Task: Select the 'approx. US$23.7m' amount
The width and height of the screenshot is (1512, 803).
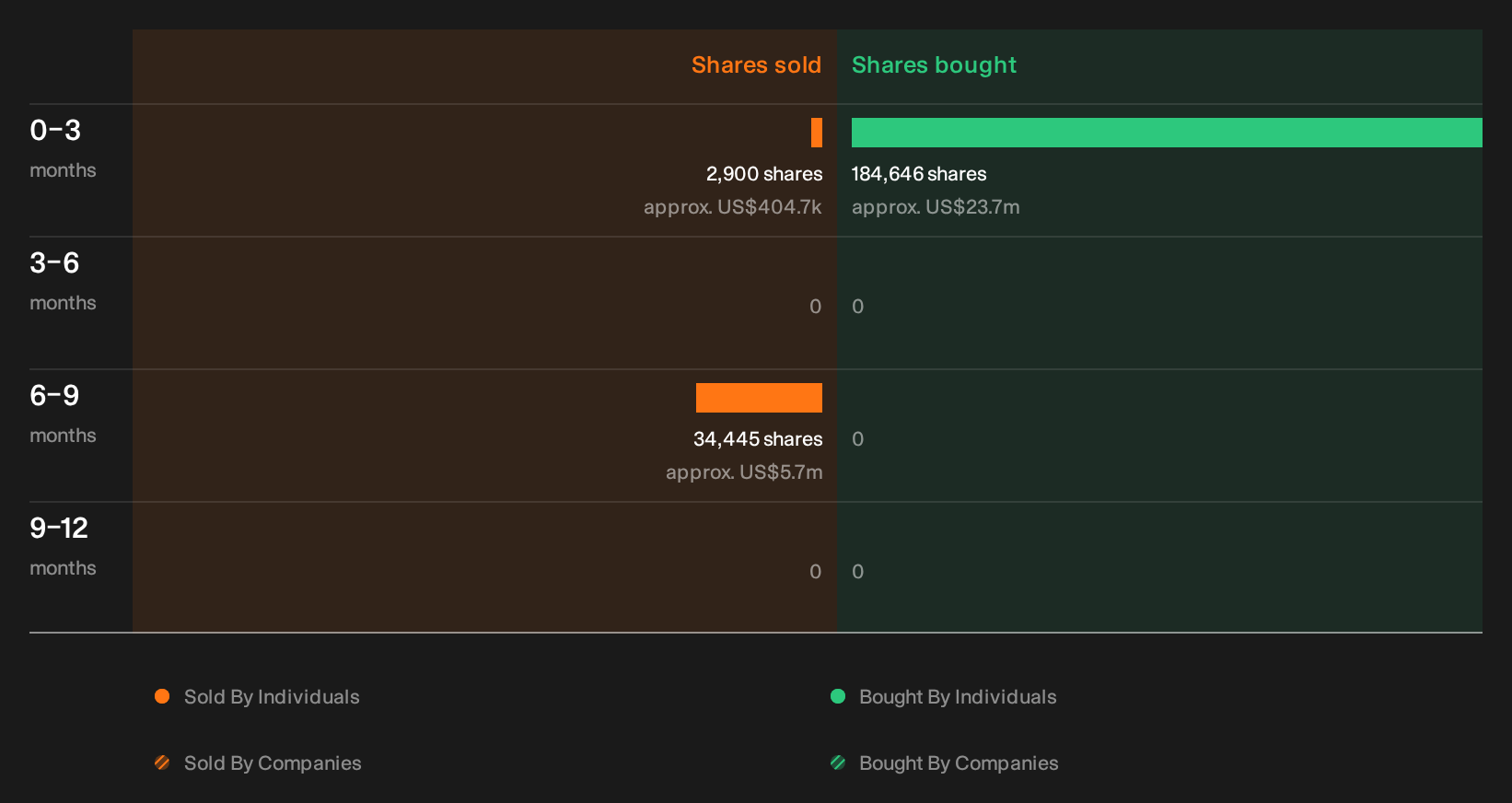Action: coord(936,207)
